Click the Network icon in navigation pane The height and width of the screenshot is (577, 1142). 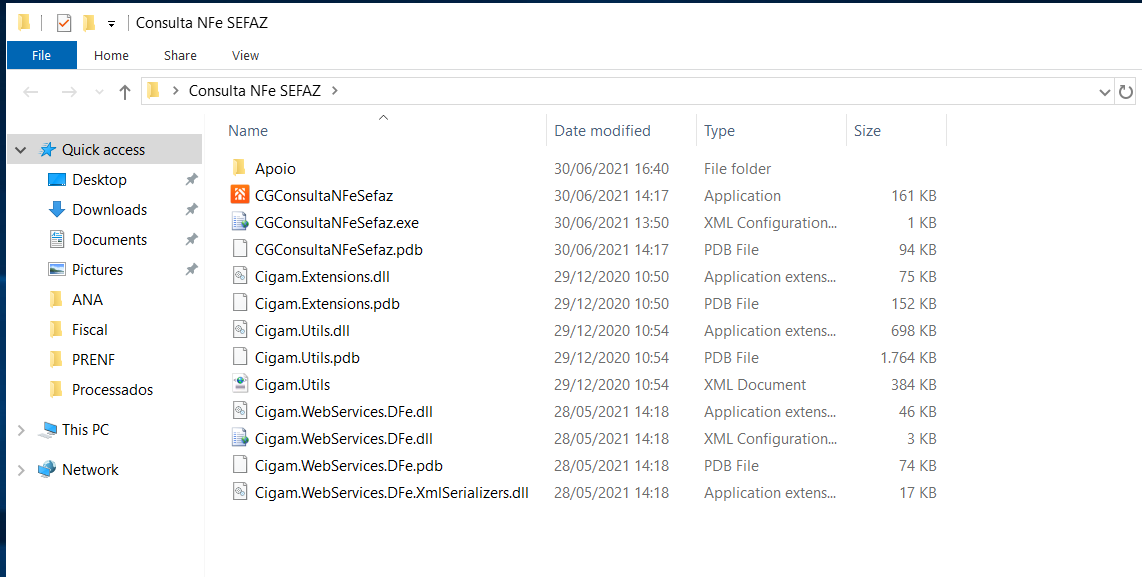pyautogui.click(x=47, y=470)
